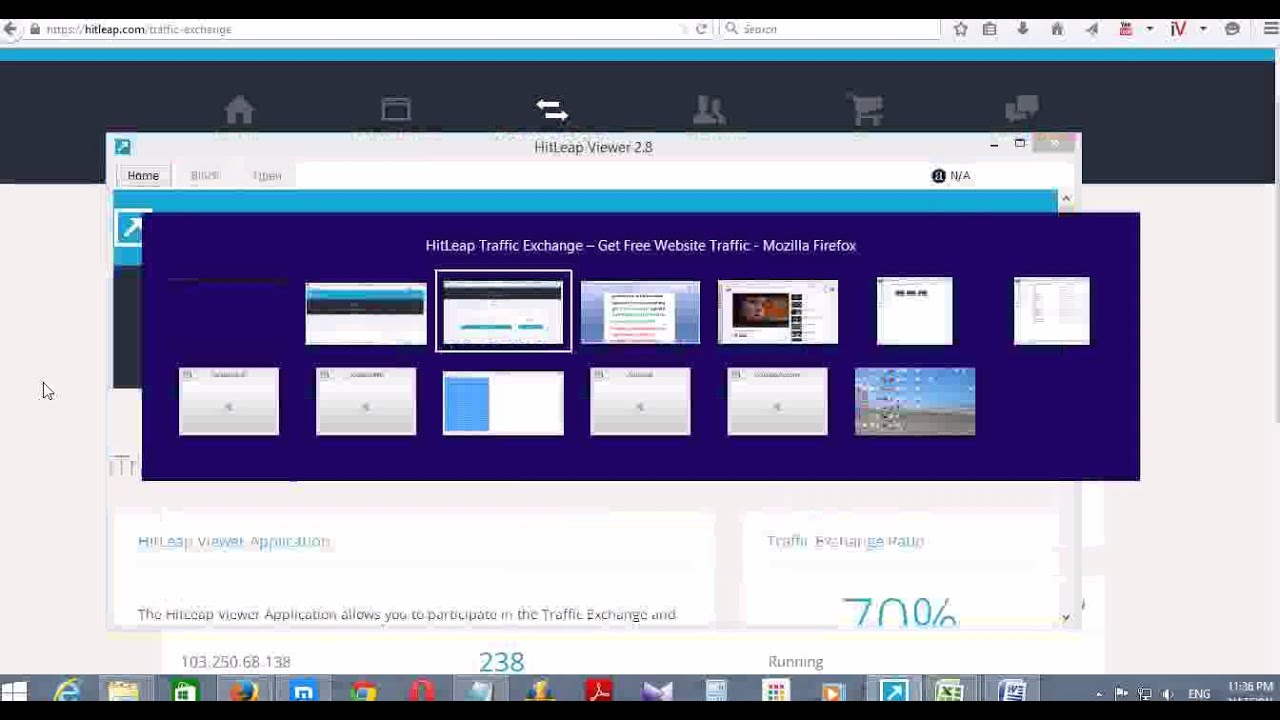Image resolution: width=1280 pixels, height=720 pixels.
Task: Open Firefox downloads arrow icon
Action: pos(1022,29)
